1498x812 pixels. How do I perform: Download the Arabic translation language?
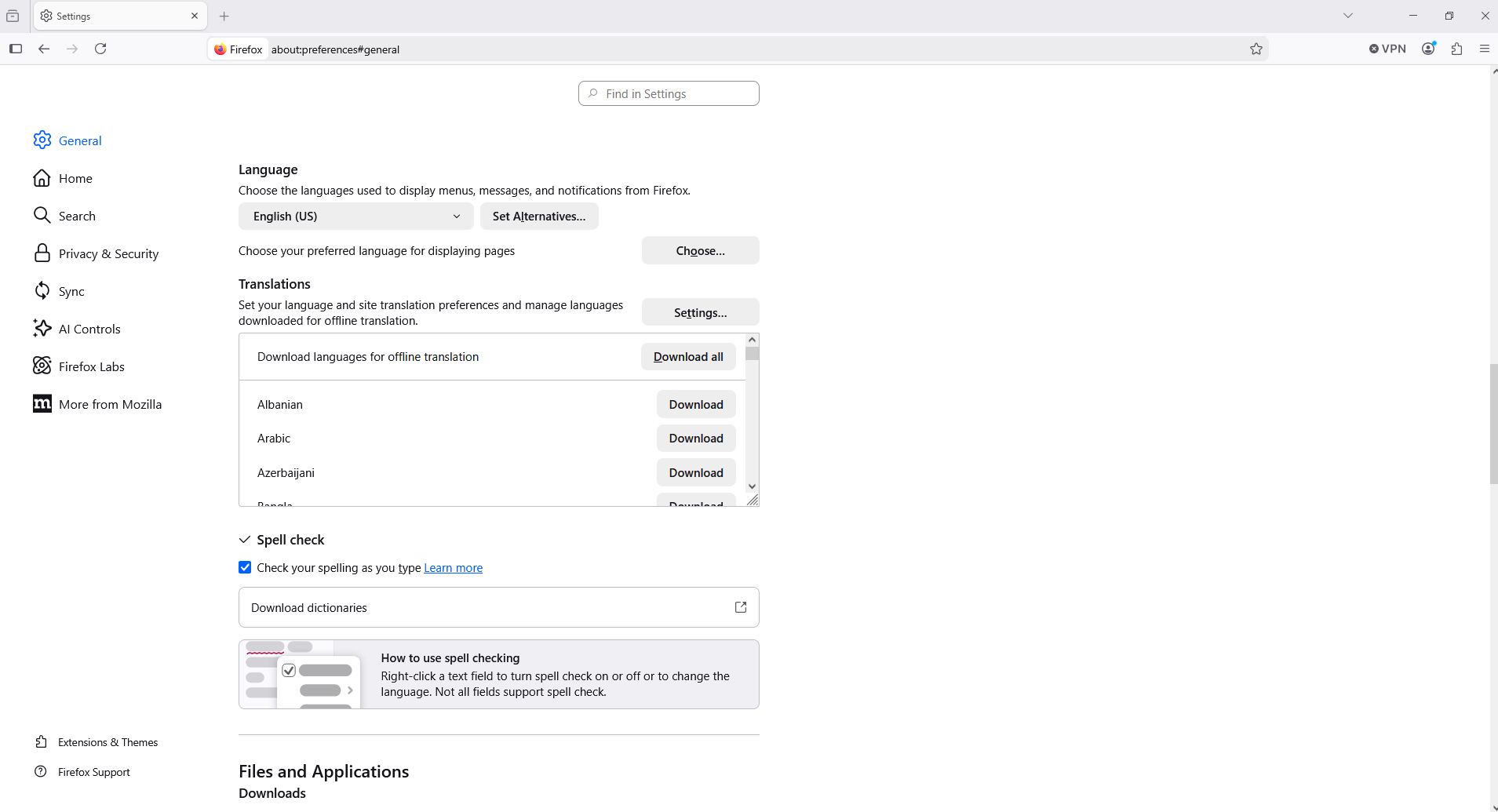[695, 439]
